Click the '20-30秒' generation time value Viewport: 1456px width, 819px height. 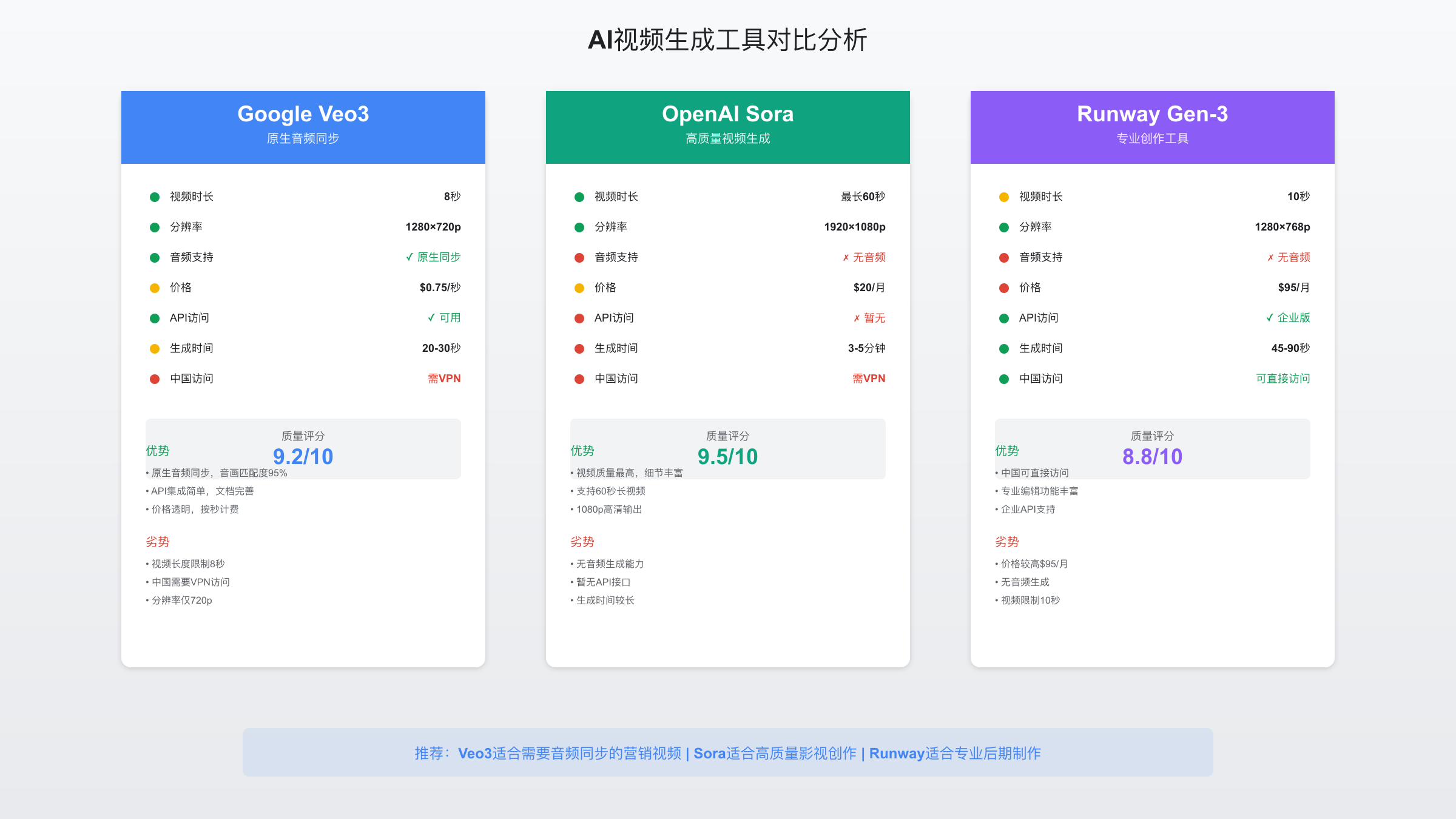(x=442, y=348)
